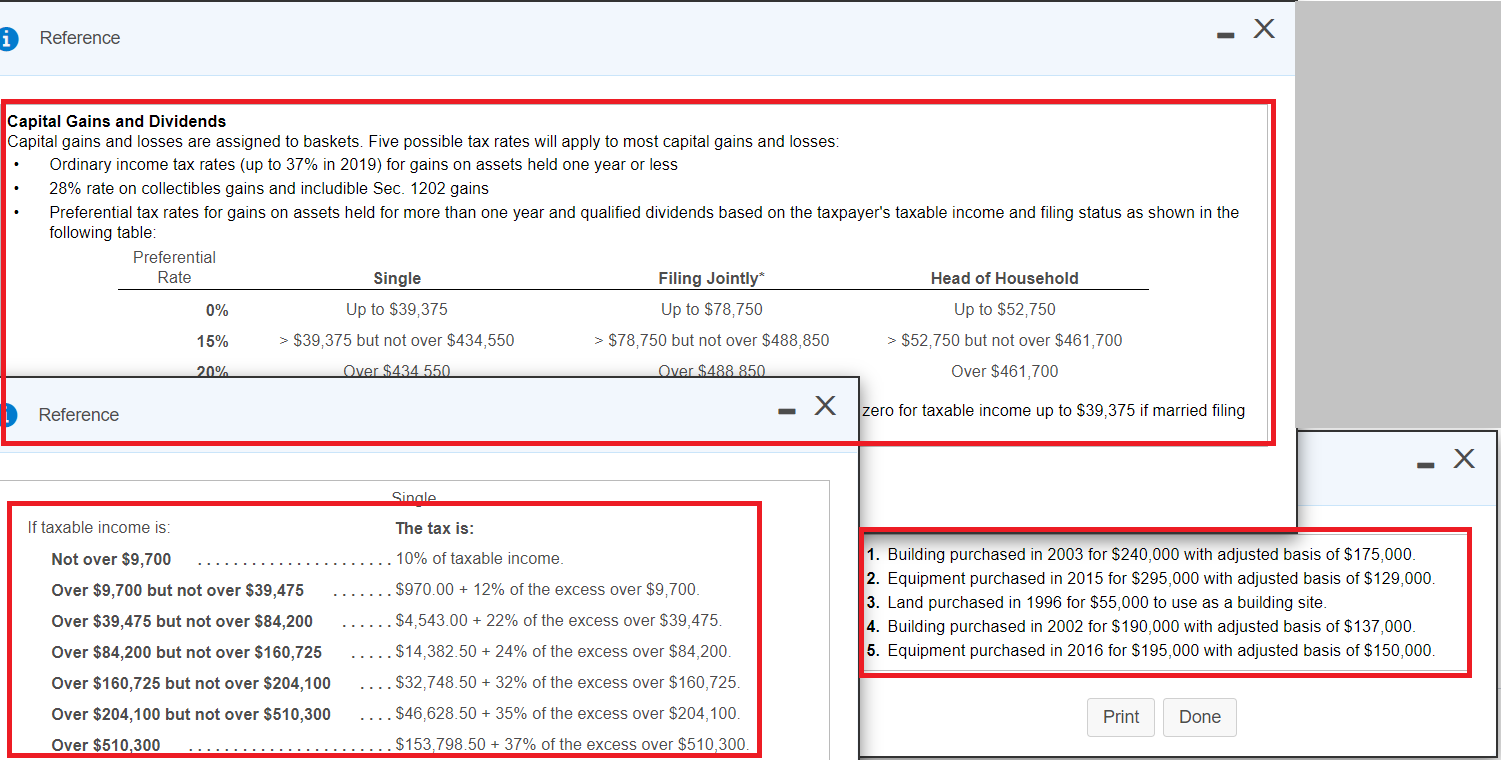1501x761 pixels.
Task: Select 'Over $84,200 but not over $160,725'
Action: tap(187, 652)
